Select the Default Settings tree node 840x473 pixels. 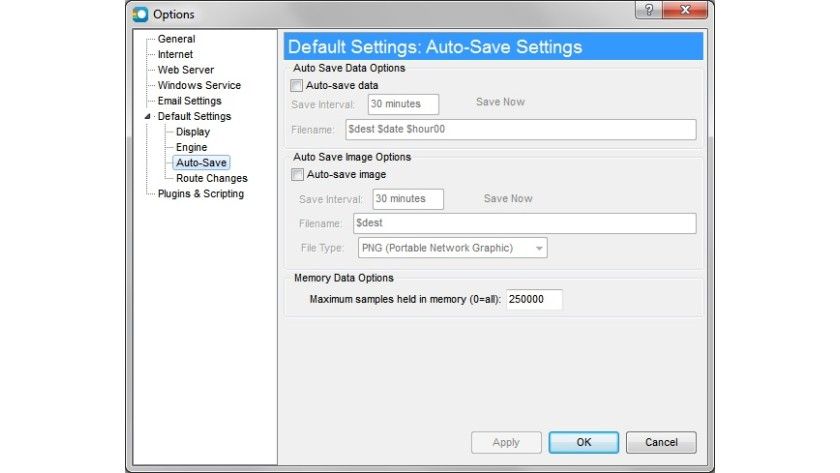(x=194, y=117)
